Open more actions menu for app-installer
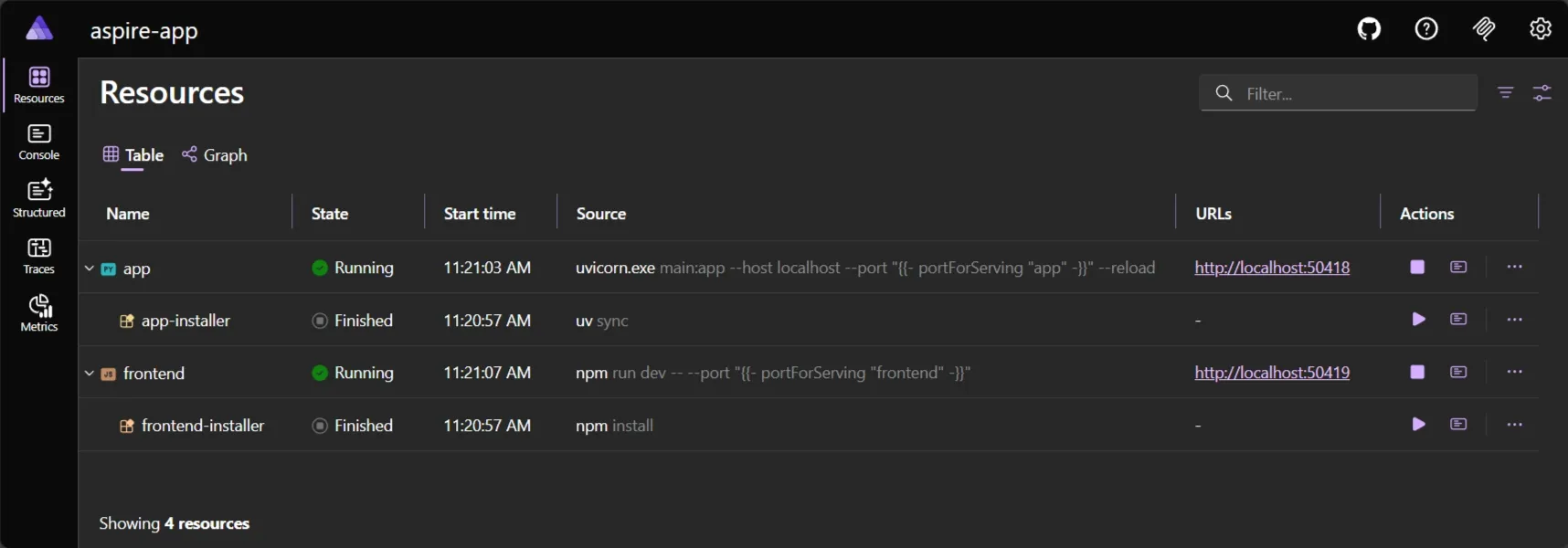 point(1514,319)
